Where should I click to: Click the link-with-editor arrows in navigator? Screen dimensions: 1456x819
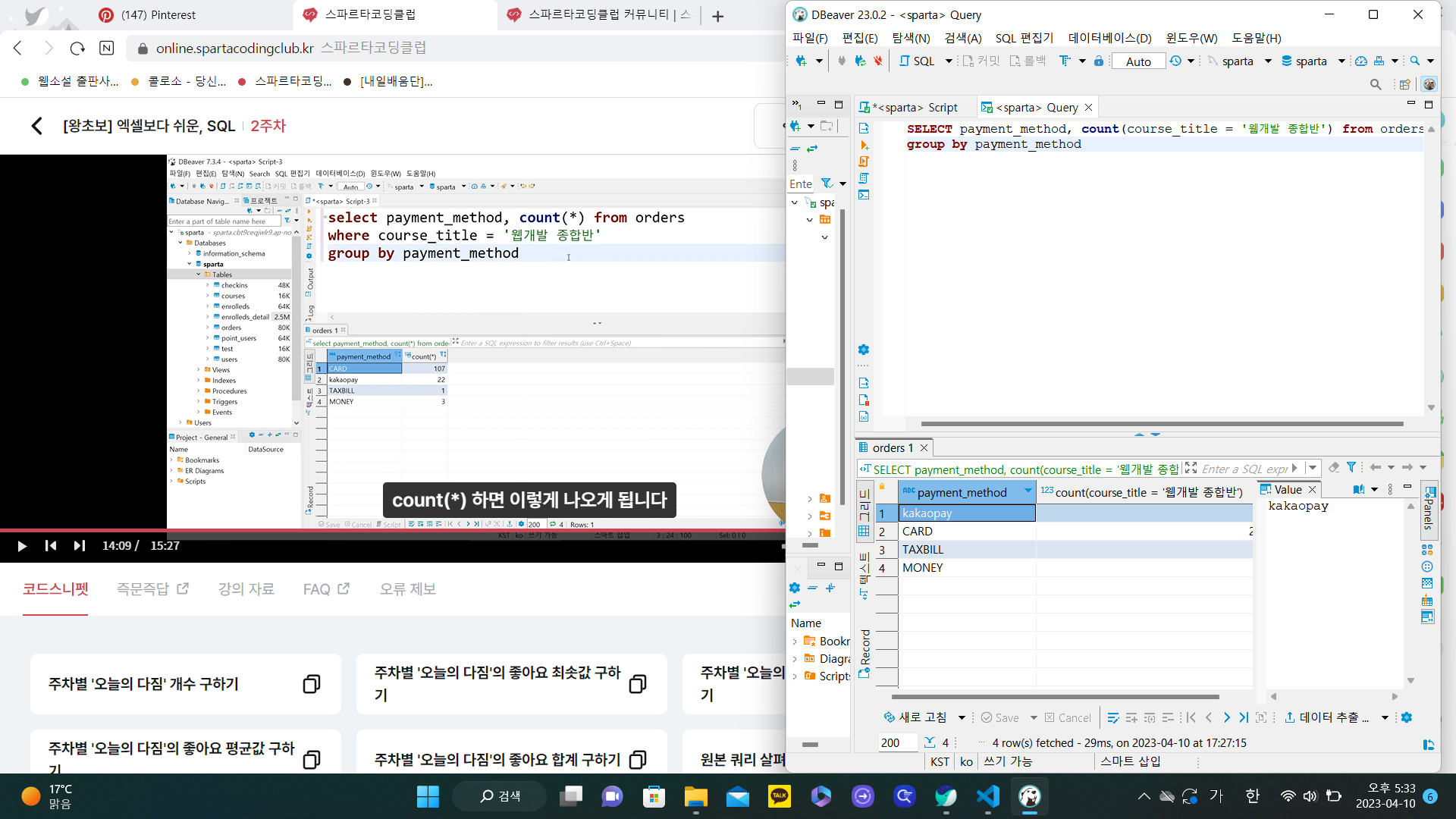(x=812, y=149)
